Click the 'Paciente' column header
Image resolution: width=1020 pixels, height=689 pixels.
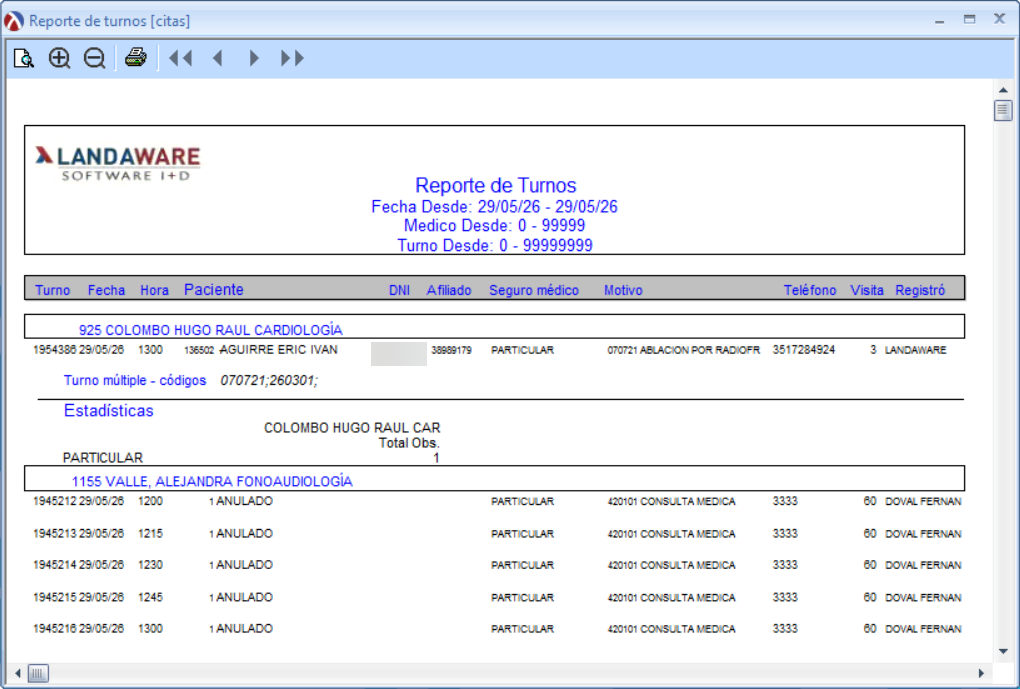point(214,290)
